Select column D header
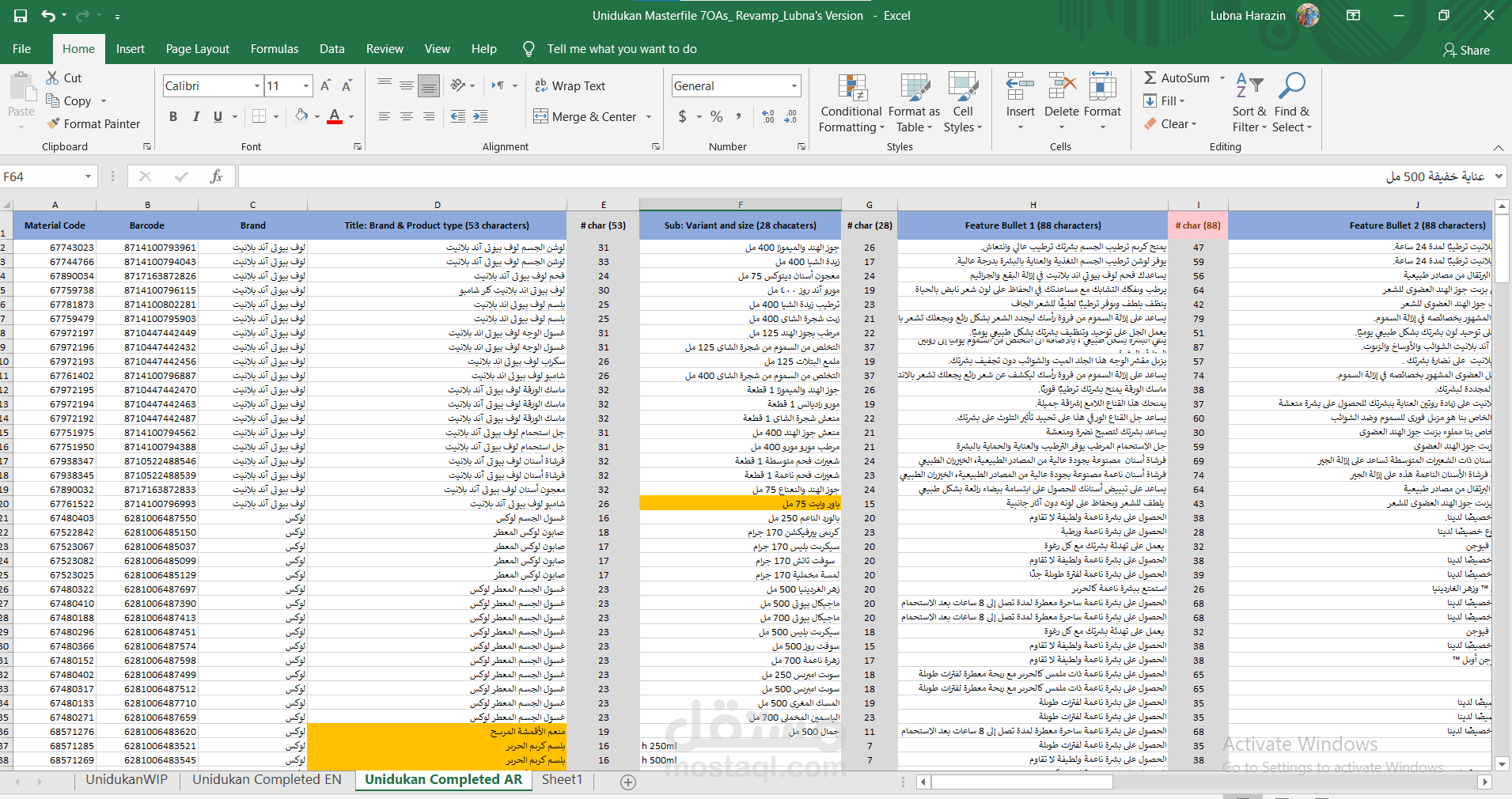 point(437,205)
